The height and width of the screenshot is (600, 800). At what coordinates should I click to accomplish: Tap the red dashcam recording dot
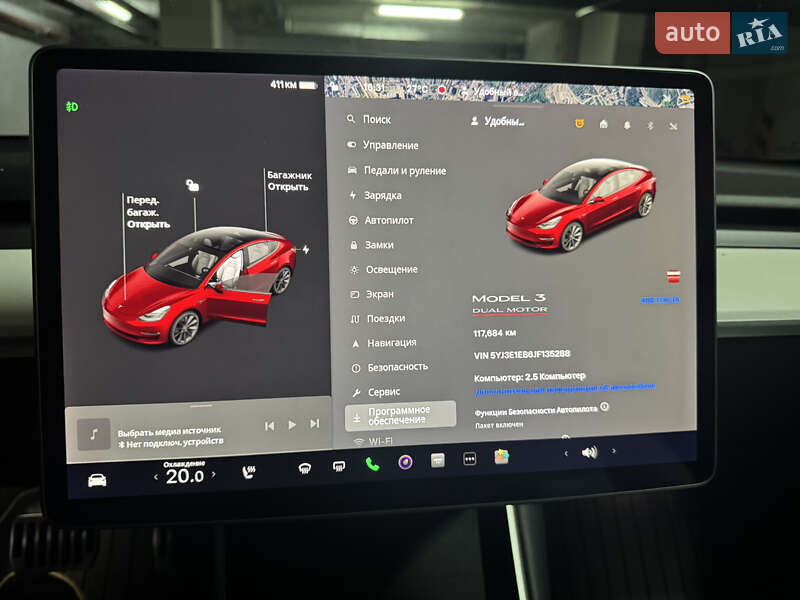(x=442, y=90)
